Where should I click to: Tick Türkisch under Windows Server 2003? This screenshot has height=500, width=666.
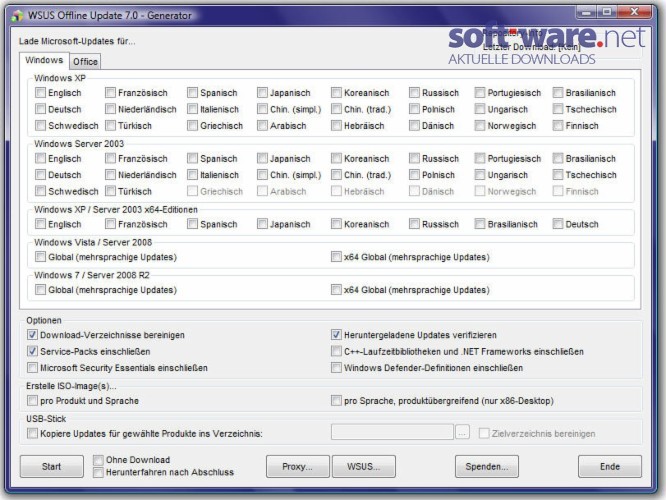click(x=110, y=191)
